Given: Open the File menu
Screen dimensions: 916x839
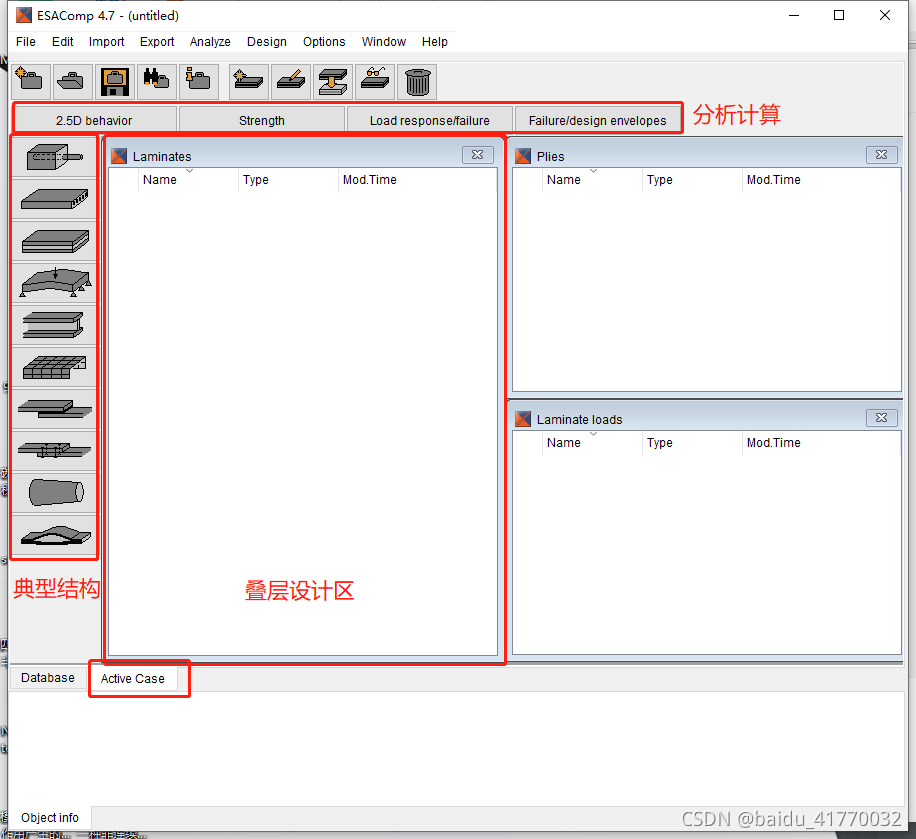Looking at the screenshot, I should 26,41.
